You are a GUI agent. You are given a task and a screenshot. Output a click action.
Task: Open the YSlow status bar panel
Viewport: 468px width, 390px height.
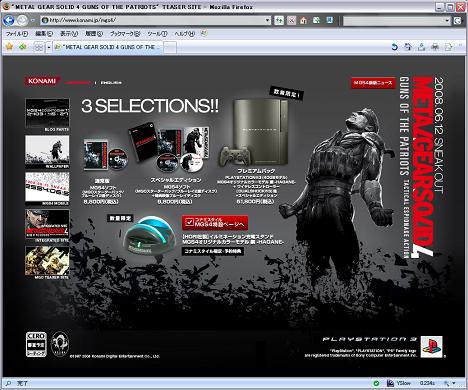pyautogui.click(x=399, y=383)
